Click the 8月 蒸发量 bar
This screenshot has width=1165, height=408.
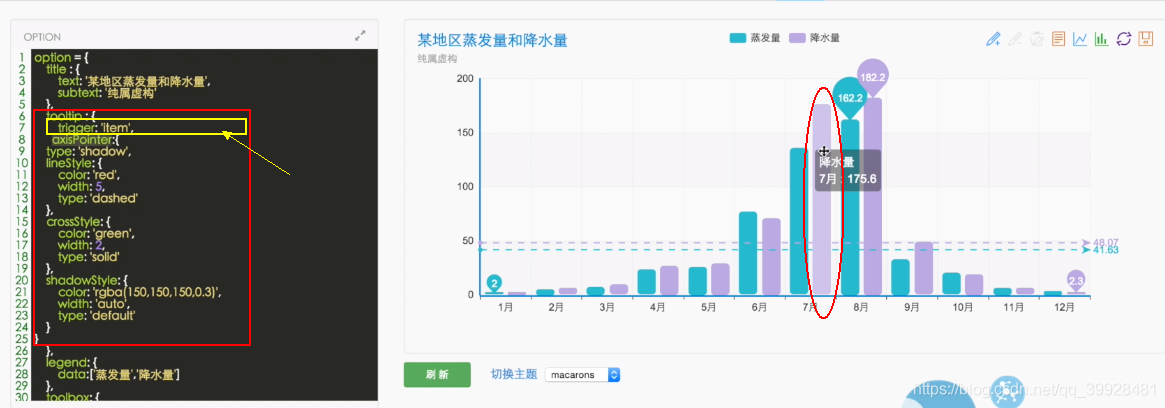point(850,207)
